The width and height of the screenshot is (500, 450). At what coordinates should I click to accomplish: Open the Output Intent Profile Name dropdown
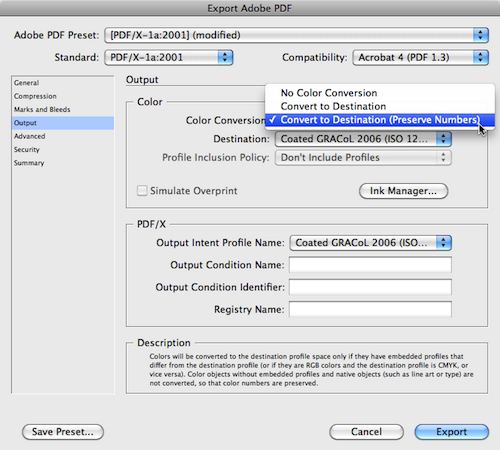(371, 243)
